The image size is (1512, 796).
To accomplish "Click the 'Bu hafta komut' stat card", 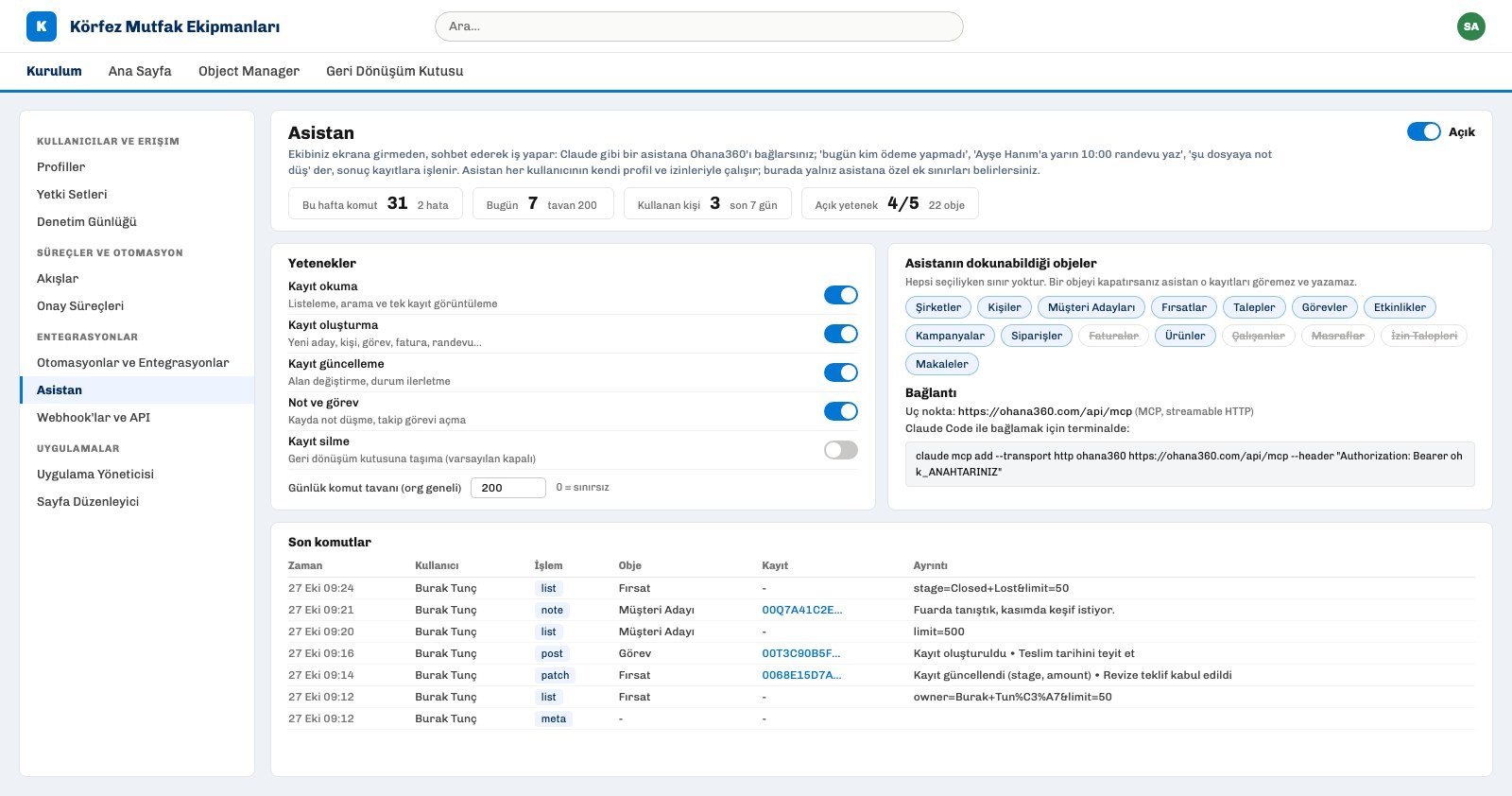I will click(375, 204).
